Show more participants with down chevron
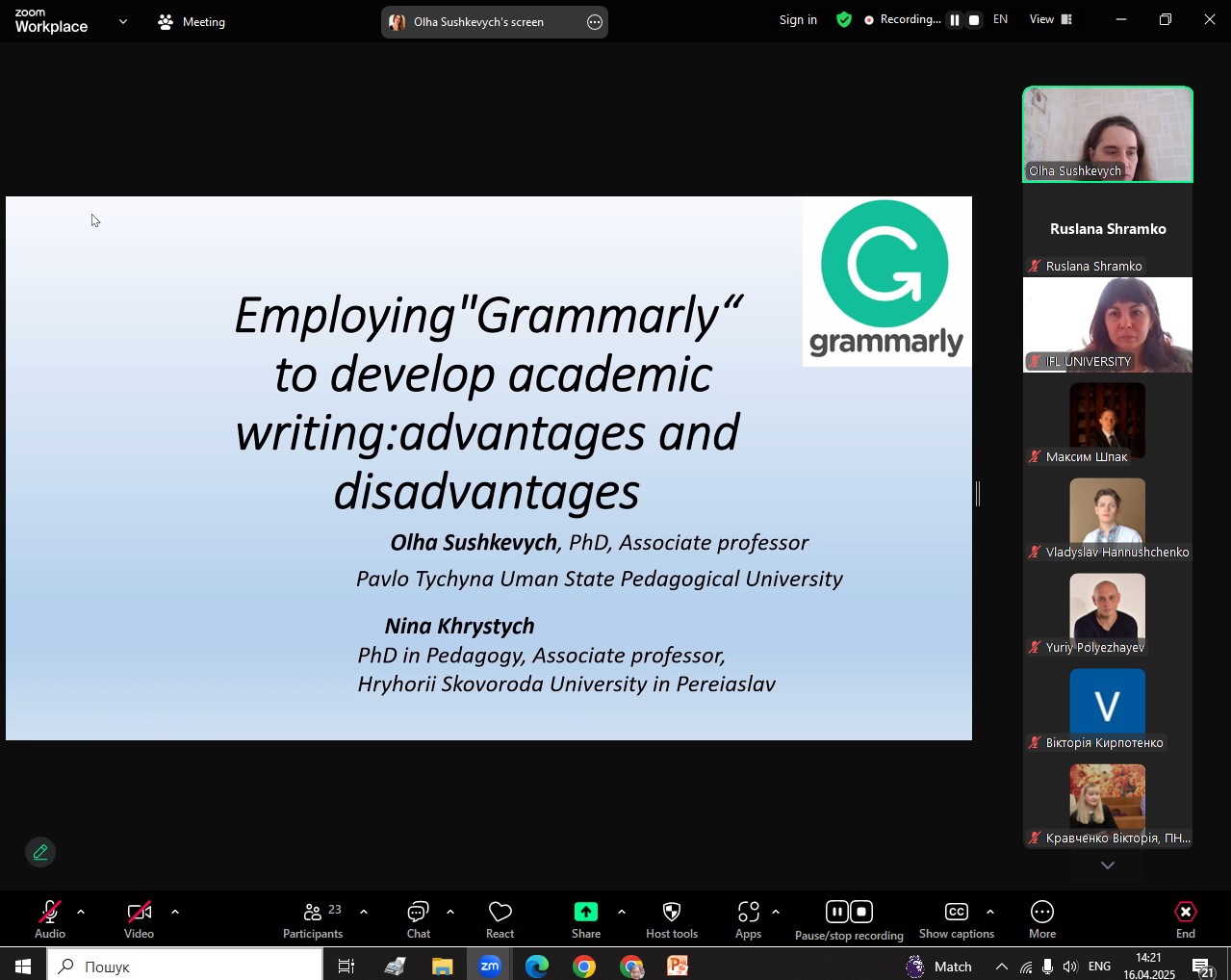This screenshot has height=980, width=1231. point(1108,865)
